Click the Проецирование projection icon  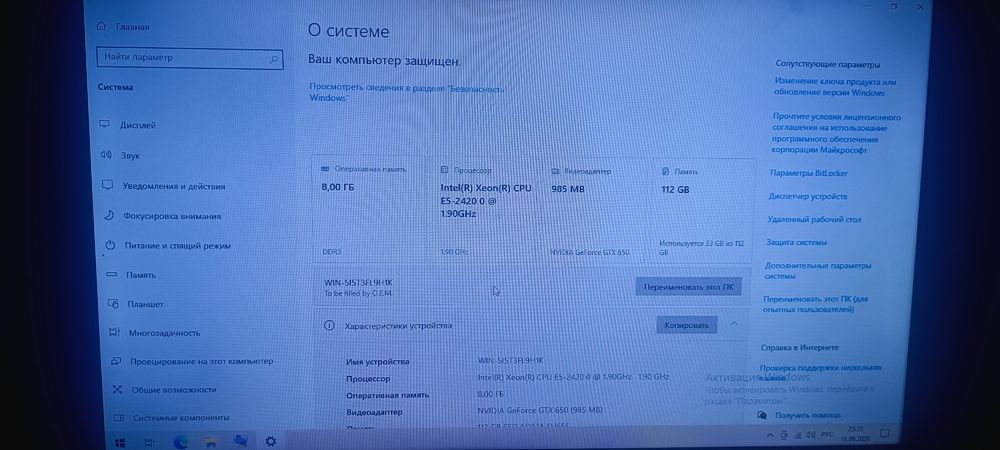pyautogui.click(x=115, y=361)
